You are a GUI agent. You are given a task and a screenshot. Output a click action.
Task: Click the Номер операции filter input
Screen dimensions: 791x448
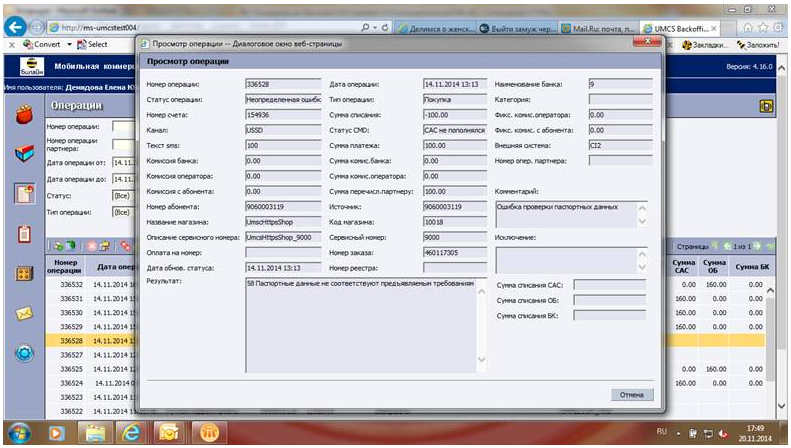(x=124, y=127)
